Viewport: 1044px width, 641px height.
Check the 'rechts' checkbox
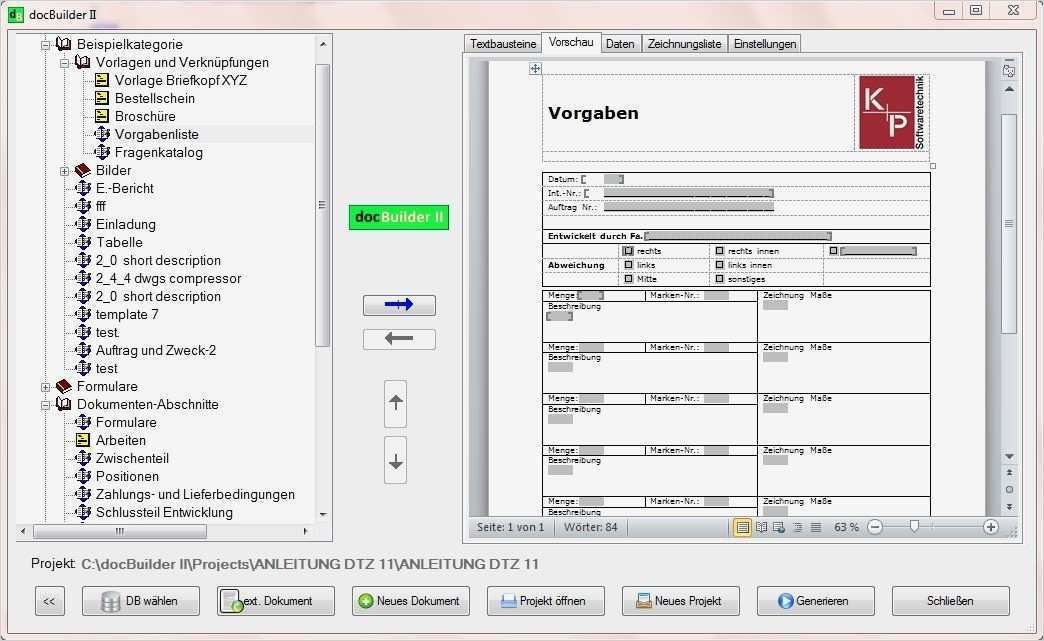[628, 251]
